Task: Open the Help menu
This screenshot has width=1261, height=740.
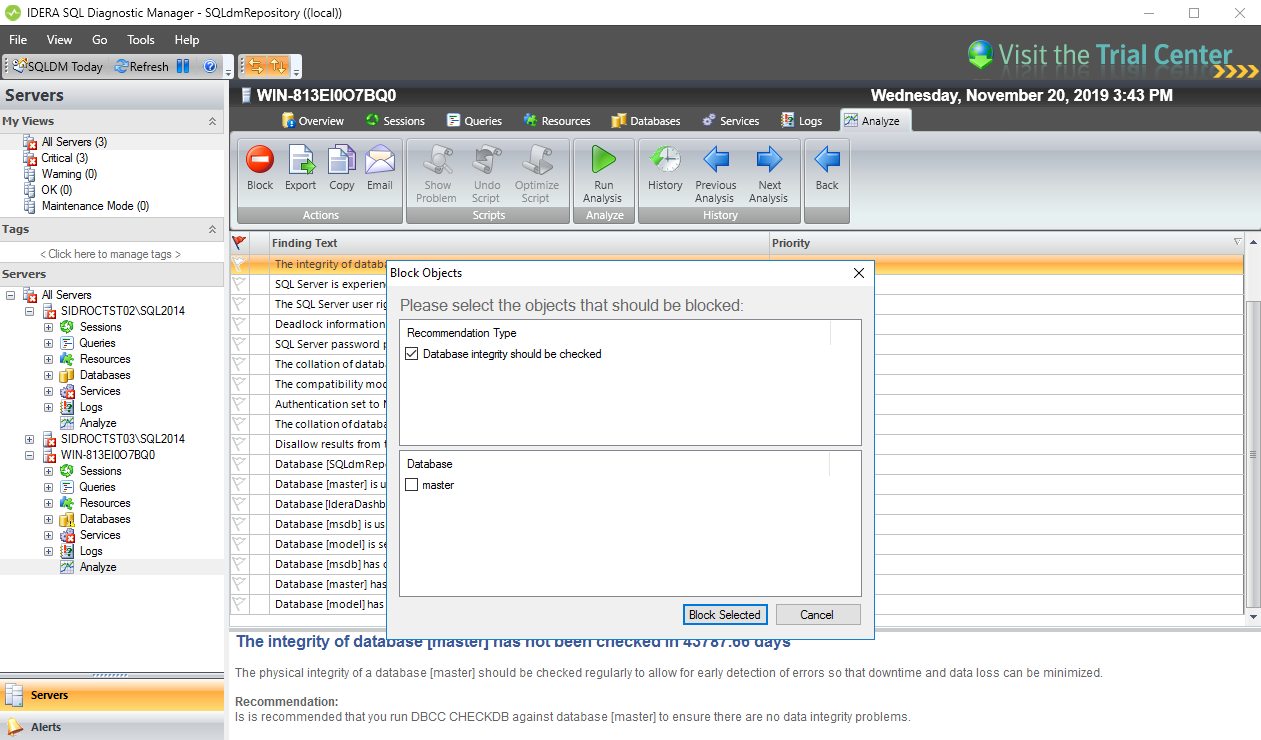Action: [x=187, y=40]
